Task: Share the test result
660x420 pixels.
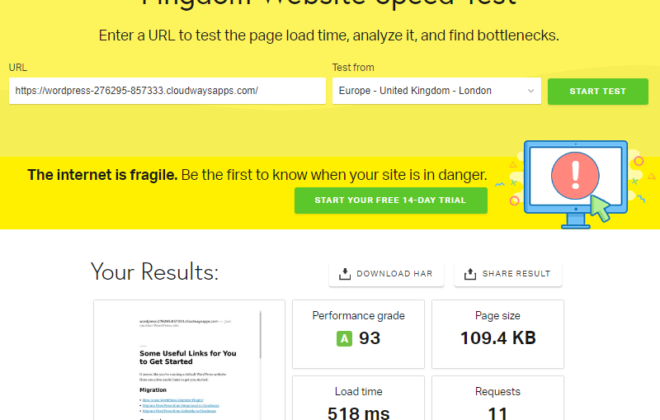Action: click(508, 274)
